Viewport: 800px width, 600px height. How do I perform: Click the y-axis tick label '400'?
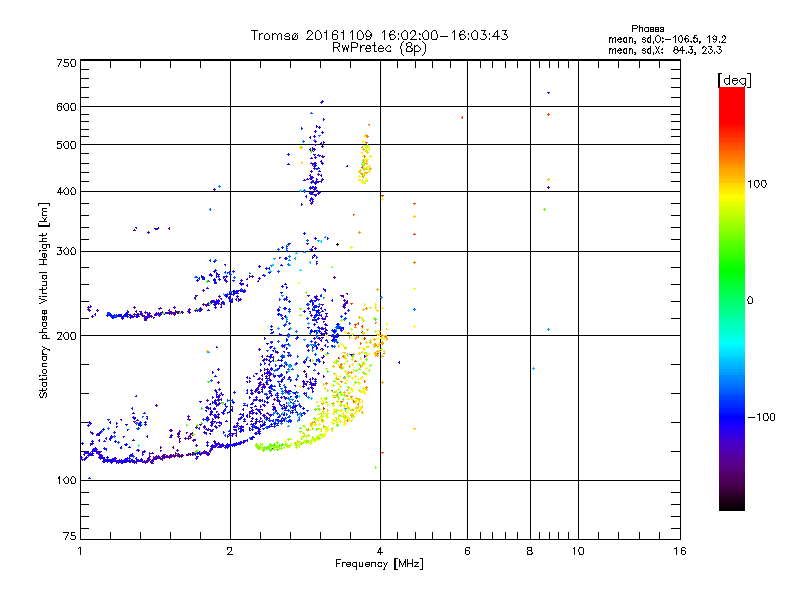point(66,191)
